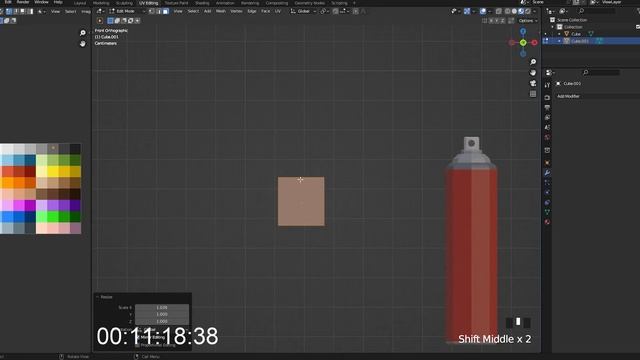Pick the magenta palette swatch
Image resolution: width=640 pixels, height=360 pixels.
tap(19, 205)
